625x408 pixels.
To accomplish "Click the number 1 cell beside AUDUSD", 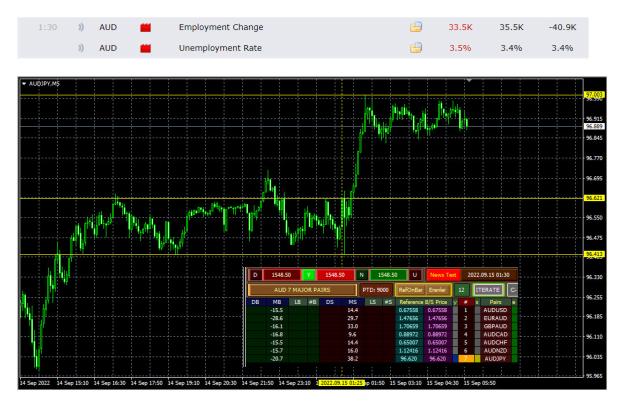I will coord(466,310).
